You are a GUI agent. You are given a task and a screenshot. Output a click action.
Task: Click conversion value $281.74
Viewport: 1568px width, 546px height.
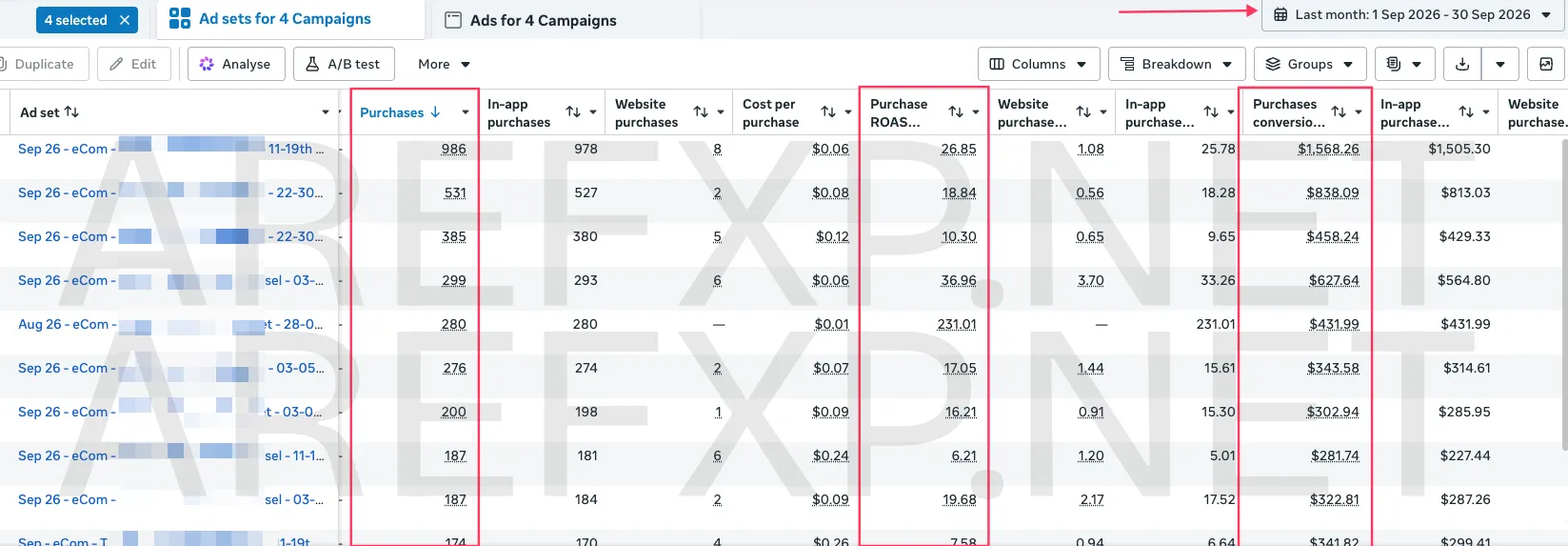click(1335, 455)
